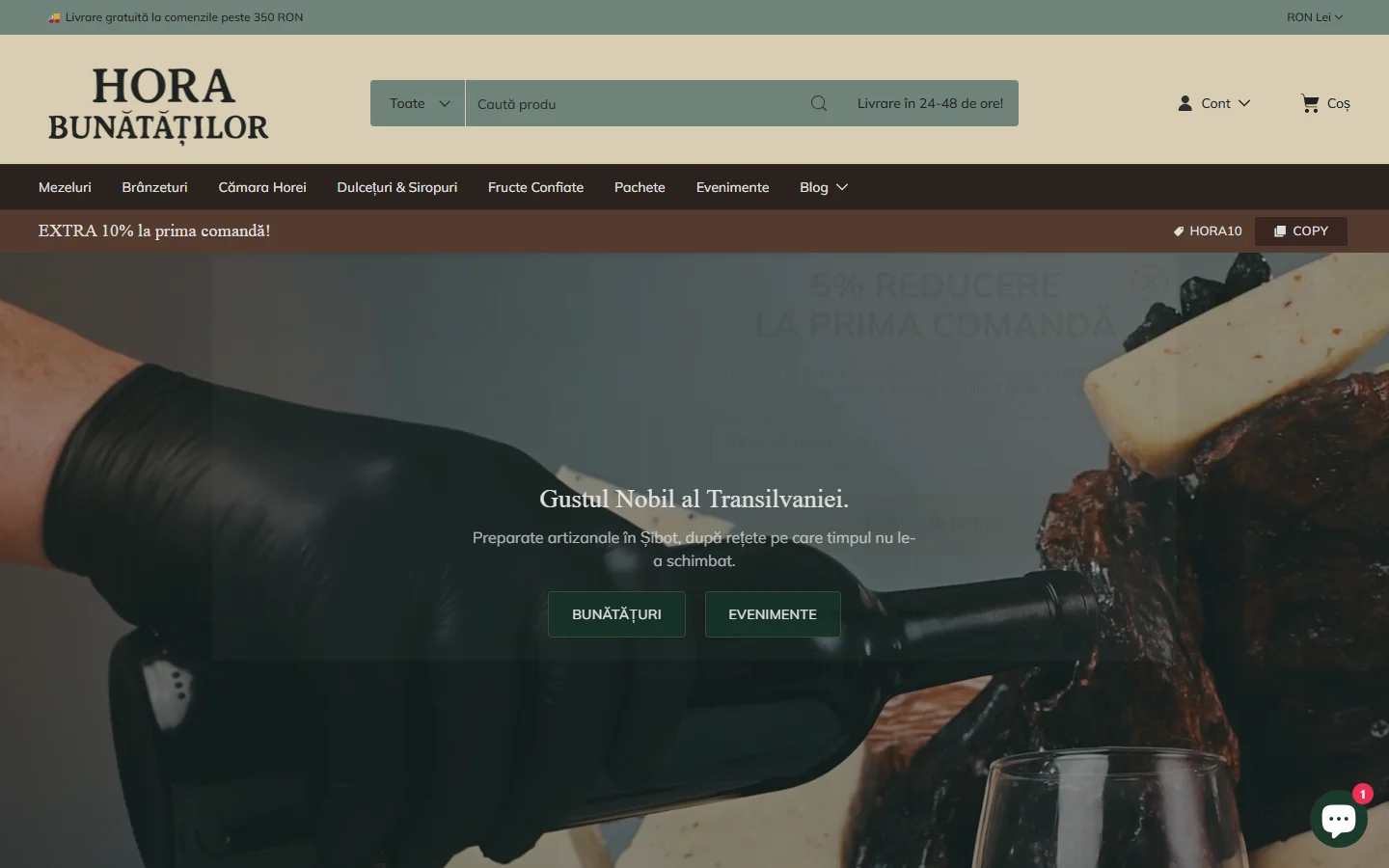Viewport: 1389px width, 868px height.
Task: Open the Shopify chat bubble
Action: click(x=1339, y=818)
